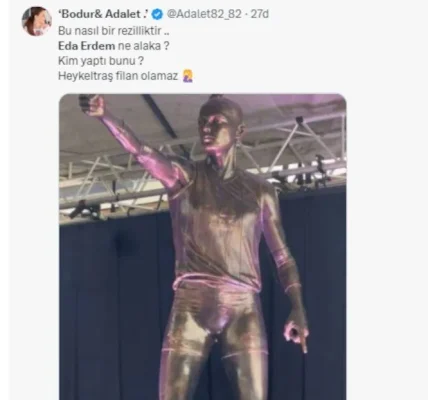Click the statue's raised fist in photo
Screen dimensions: 428x400
click(93, 104)
